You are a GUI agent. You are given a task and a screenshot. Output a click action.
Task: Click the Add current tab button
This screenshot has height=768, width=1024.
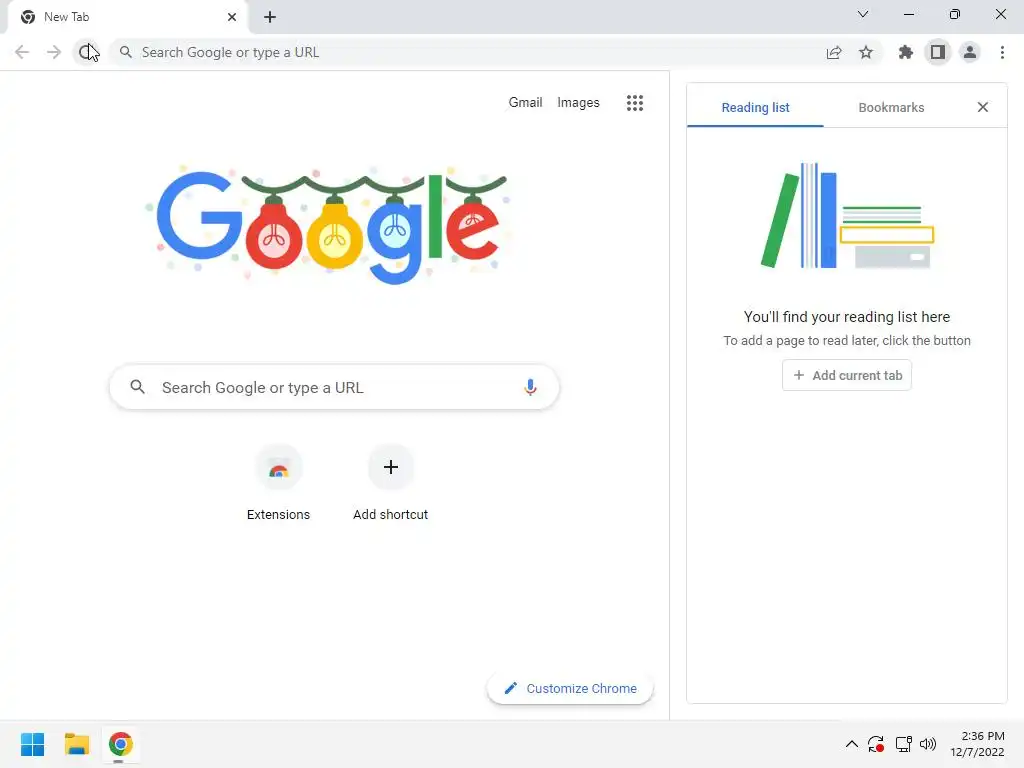coord(846,376)
